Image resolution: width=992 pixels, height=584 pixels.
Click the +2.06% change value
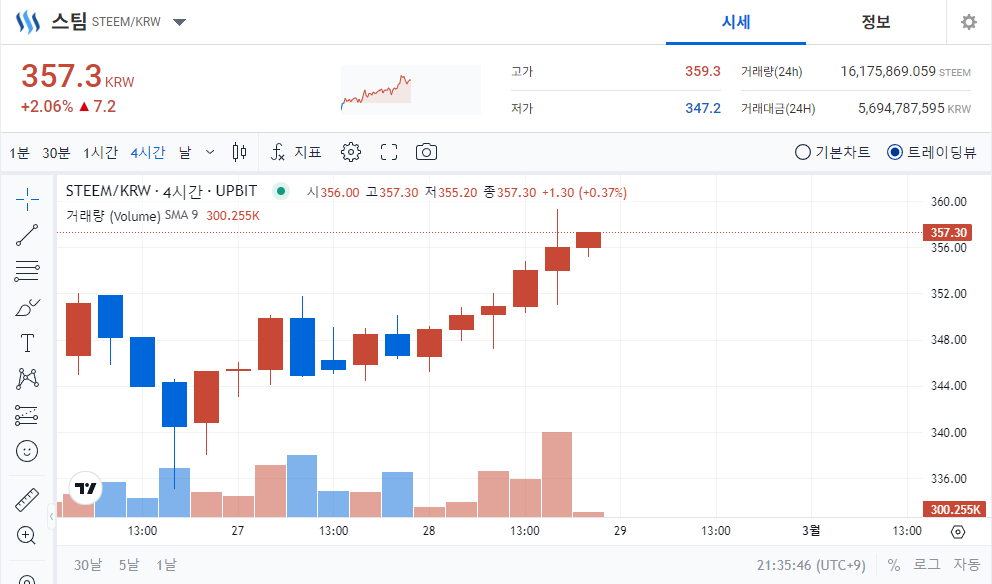[x=47, y=106]
